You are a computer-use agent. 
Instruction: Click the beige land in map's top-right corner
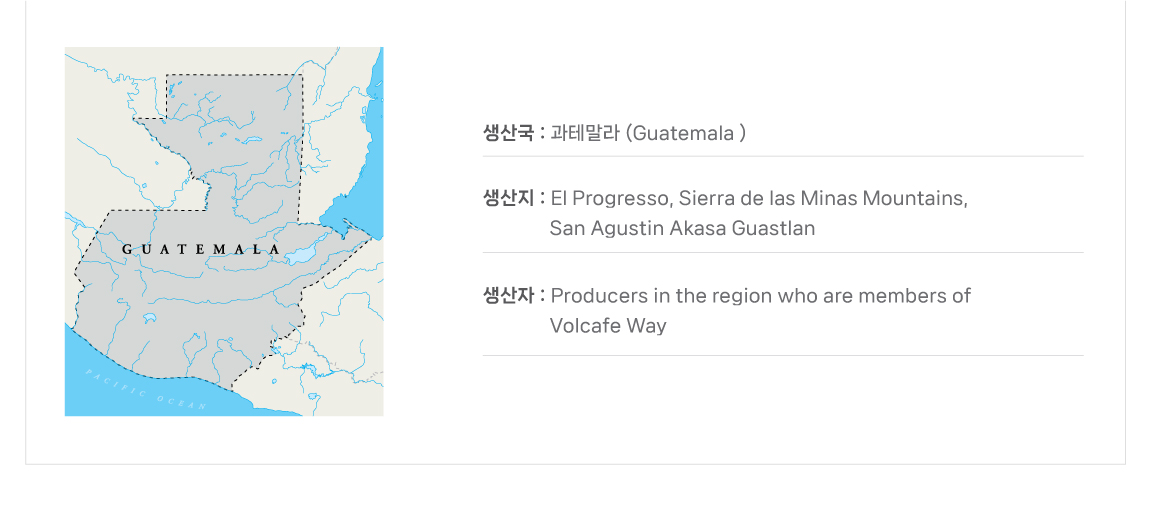click(x=335, y=70)
